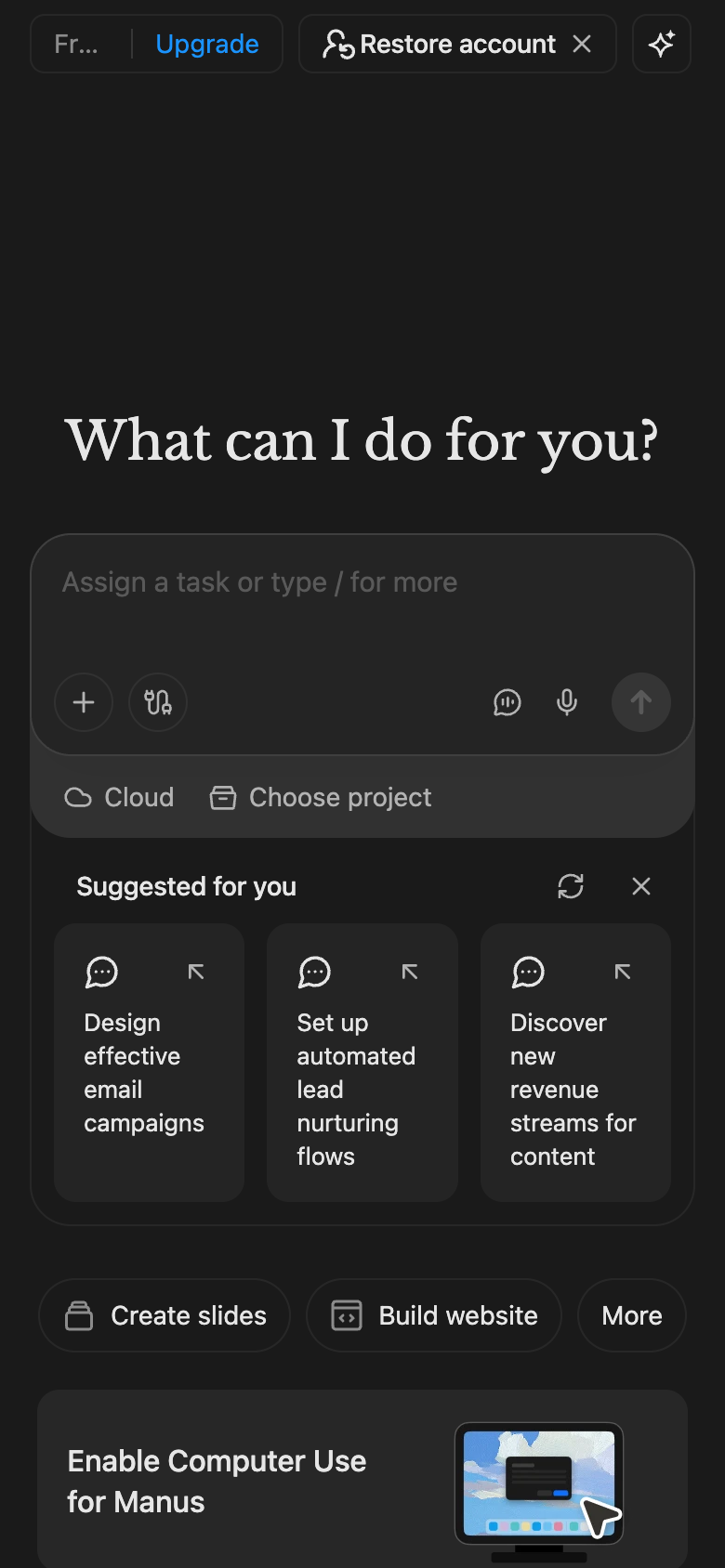Viewport: 725px width, 1568px height.
Task: Open the Cloud environment selector
Action: click(119, 797)
